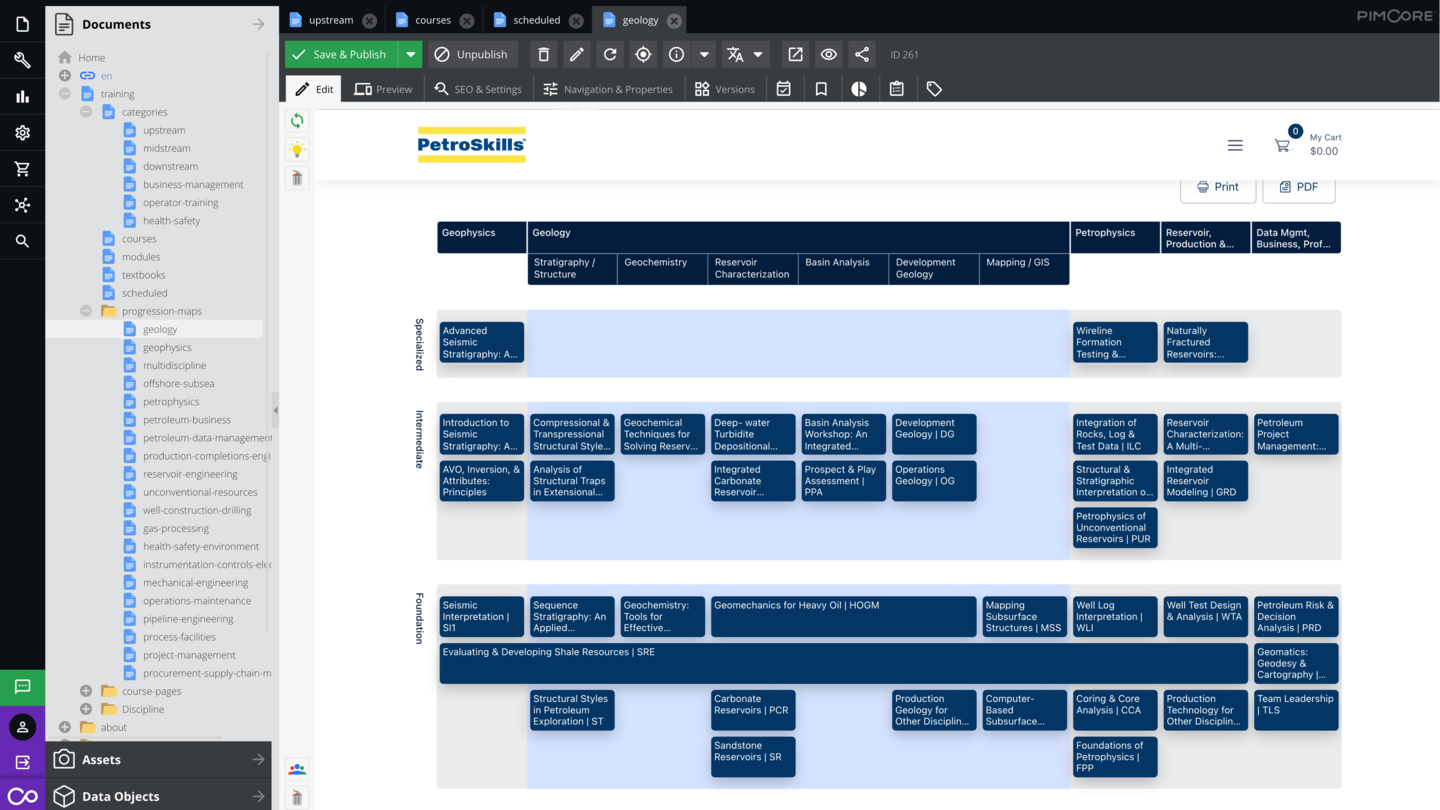Click the green reload icon in editor sidebar
The height and width of the screenshot is (810, 1440).
[297, 121]
